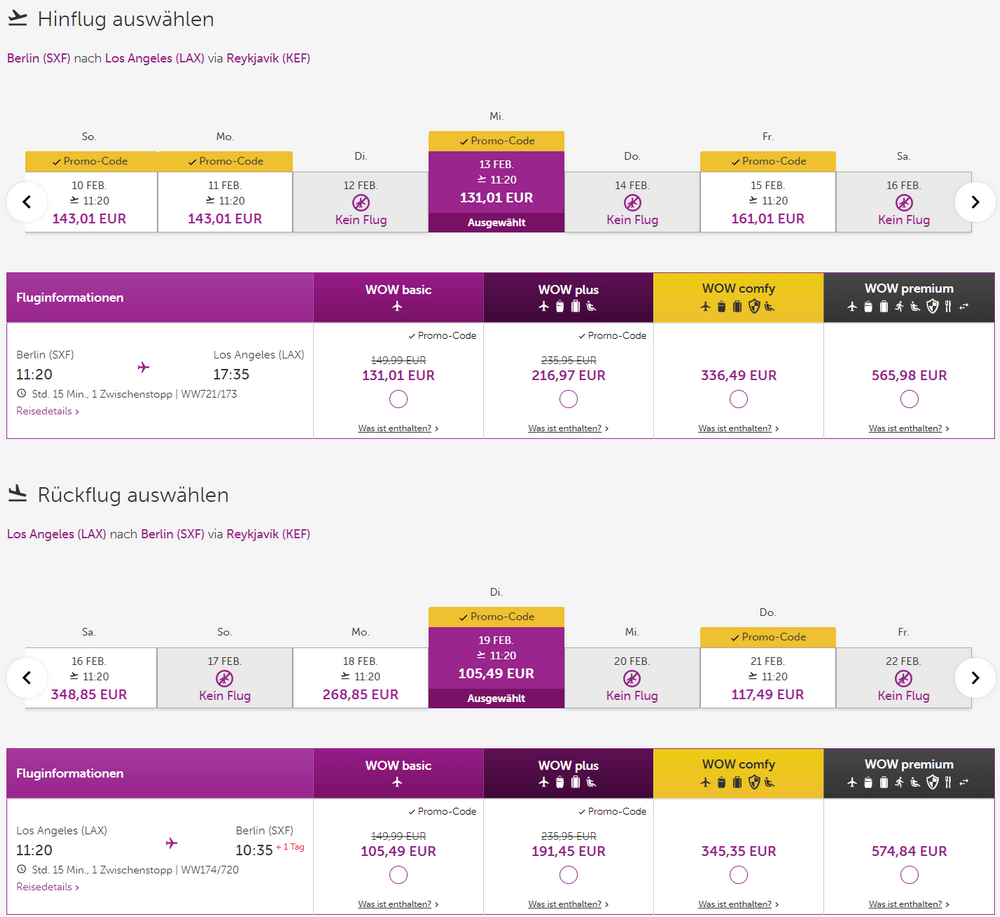Screen dimensions: 1000x917
Task: Select outbound WOW comfy fare 336,49 EUR
Action: tap(738, 399)
